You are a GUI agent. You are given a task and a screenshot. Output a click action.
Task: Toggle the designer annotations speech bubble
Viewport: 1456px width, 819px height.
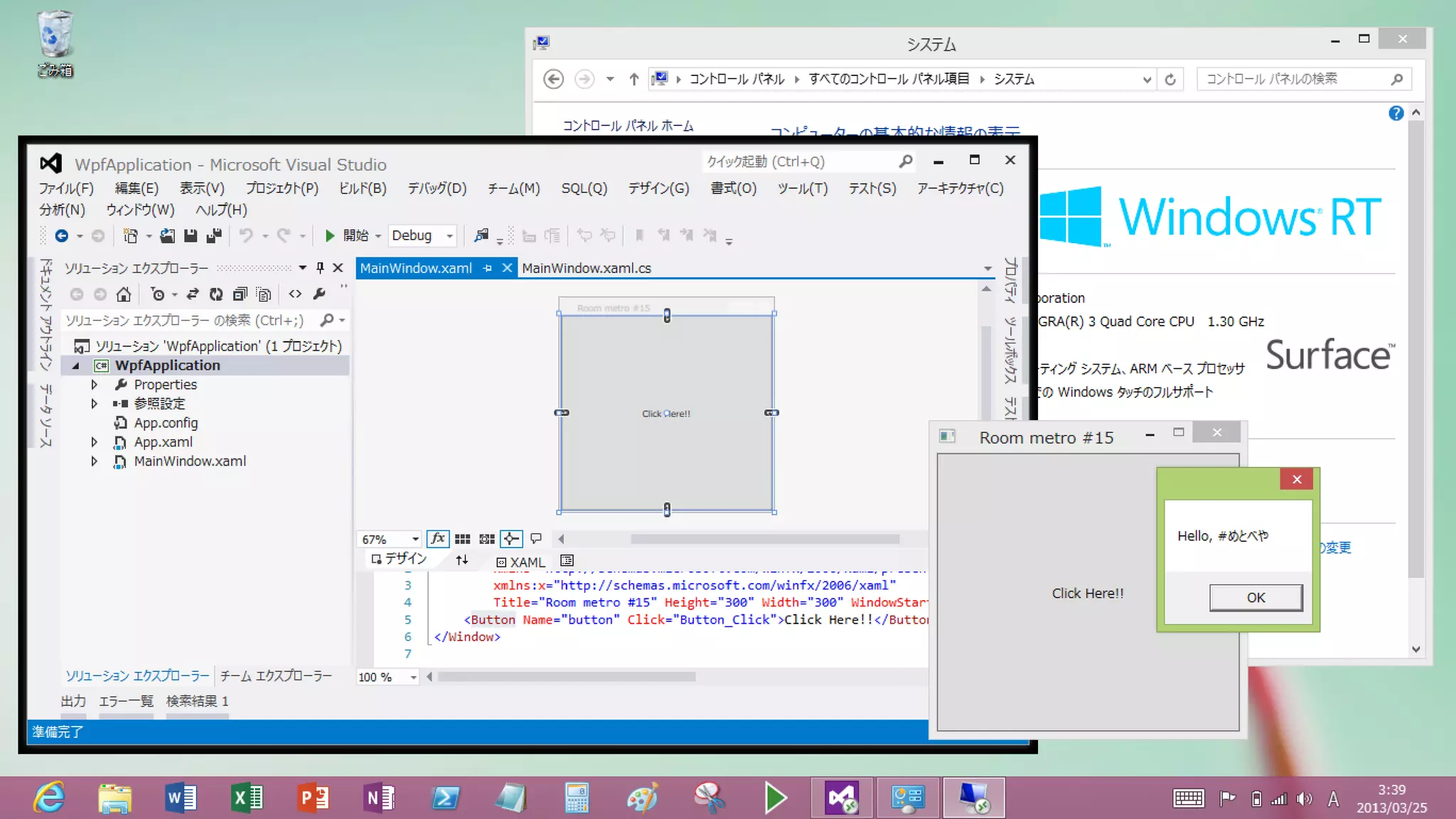click(536, 539)
